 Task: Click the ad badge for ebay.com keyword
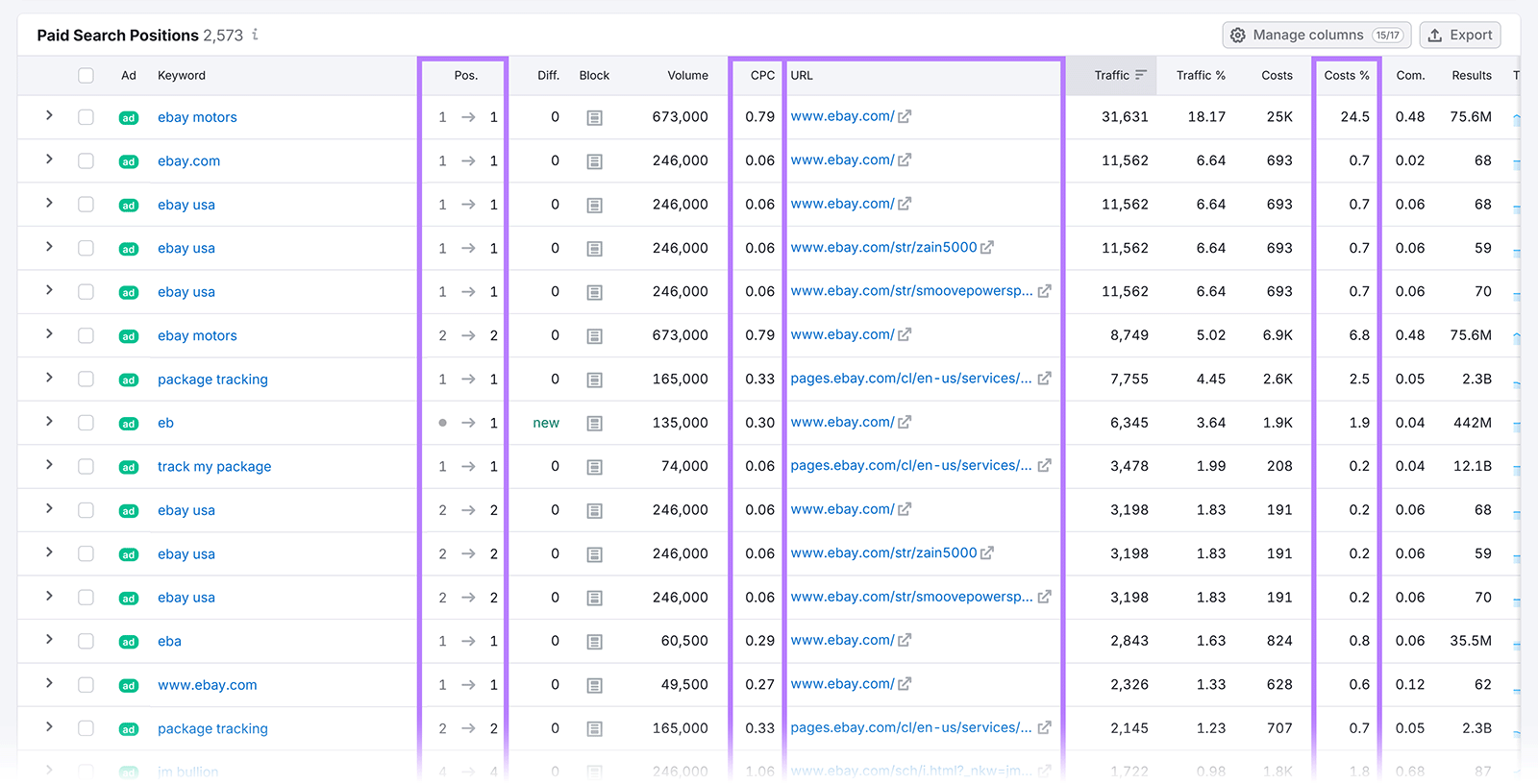coord(128,161)
